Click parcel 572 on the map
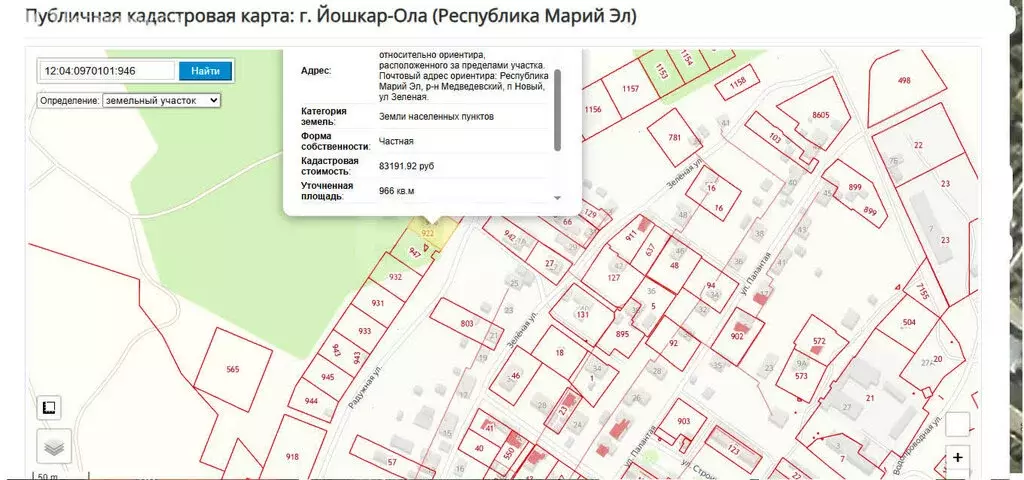The width and height of the screenshot is (1024, 480). pos(820,342)
